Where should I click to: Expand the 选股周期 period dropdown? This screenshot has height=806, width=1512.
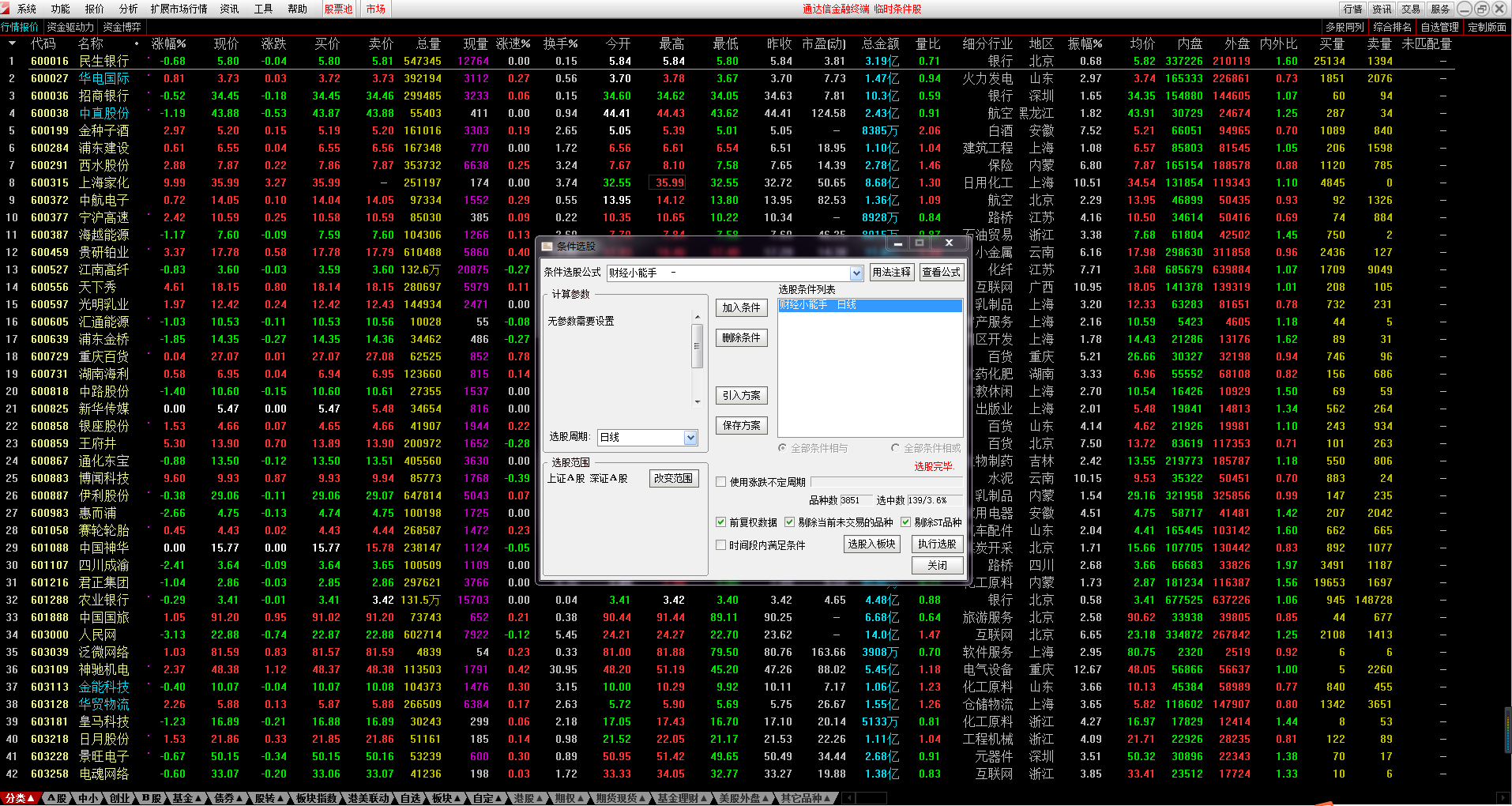tap(690, 438)
